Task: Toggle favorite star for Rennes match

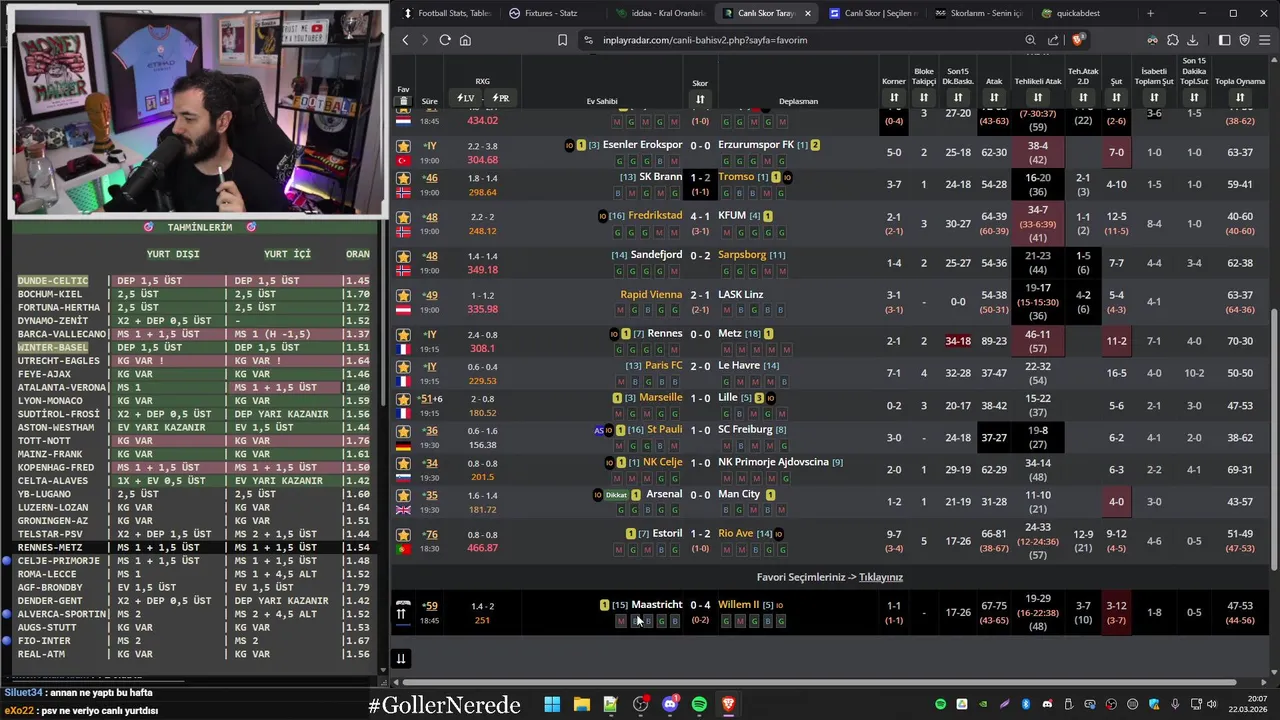Action: [x=403, y=334]
